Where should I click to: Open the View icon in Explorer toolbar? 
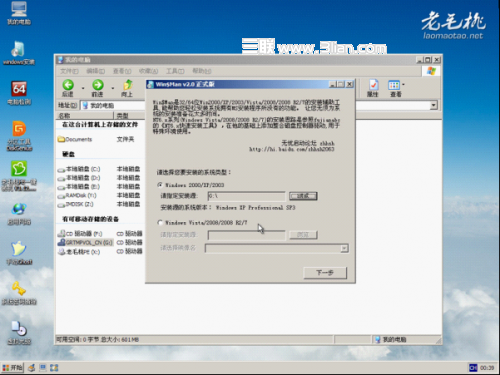[395, 89]
